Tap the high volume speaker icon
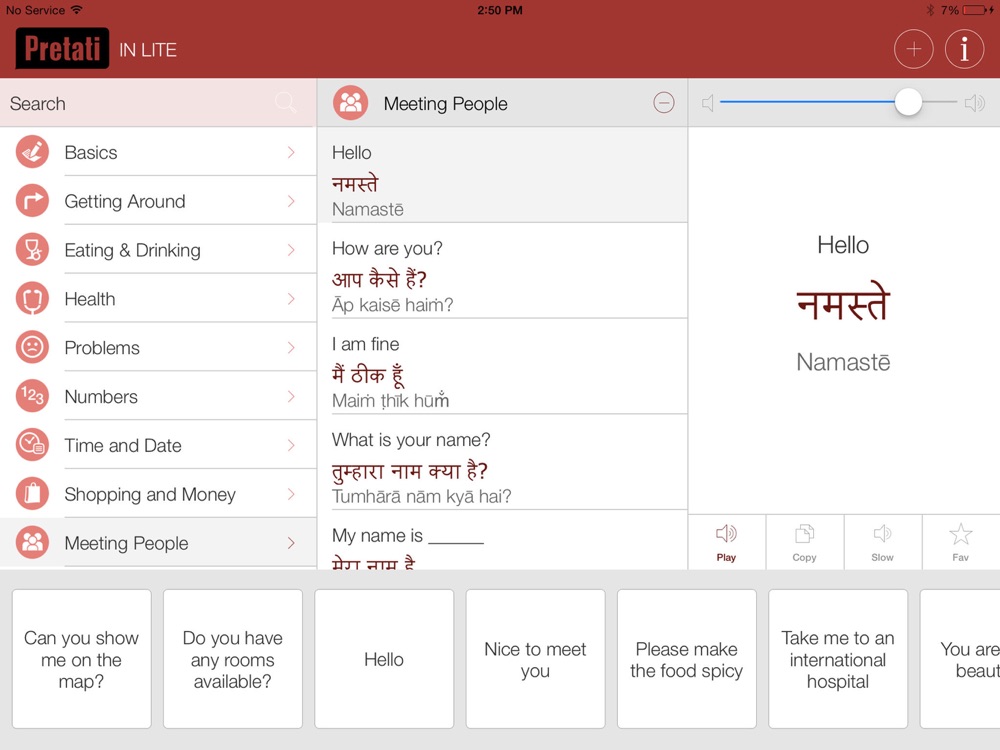 click(x=974, y=103)
